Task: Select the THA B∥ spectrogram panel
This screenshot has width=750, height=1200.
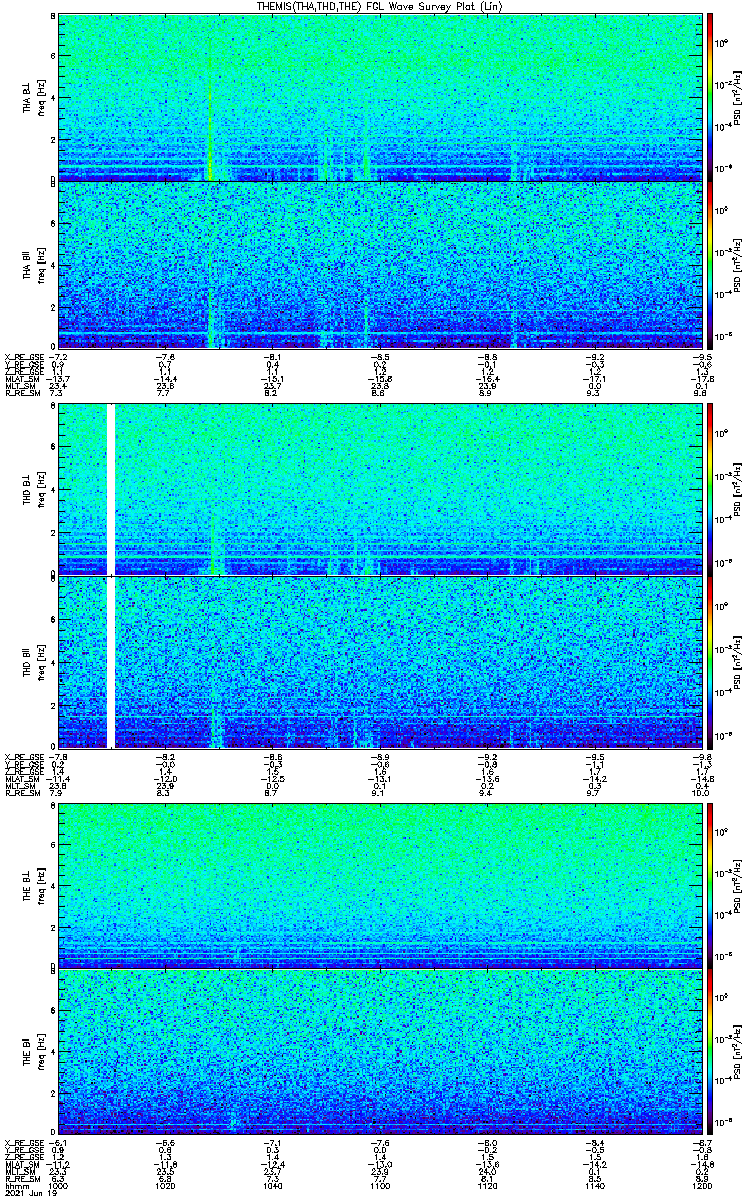Action: coord(378,265)
